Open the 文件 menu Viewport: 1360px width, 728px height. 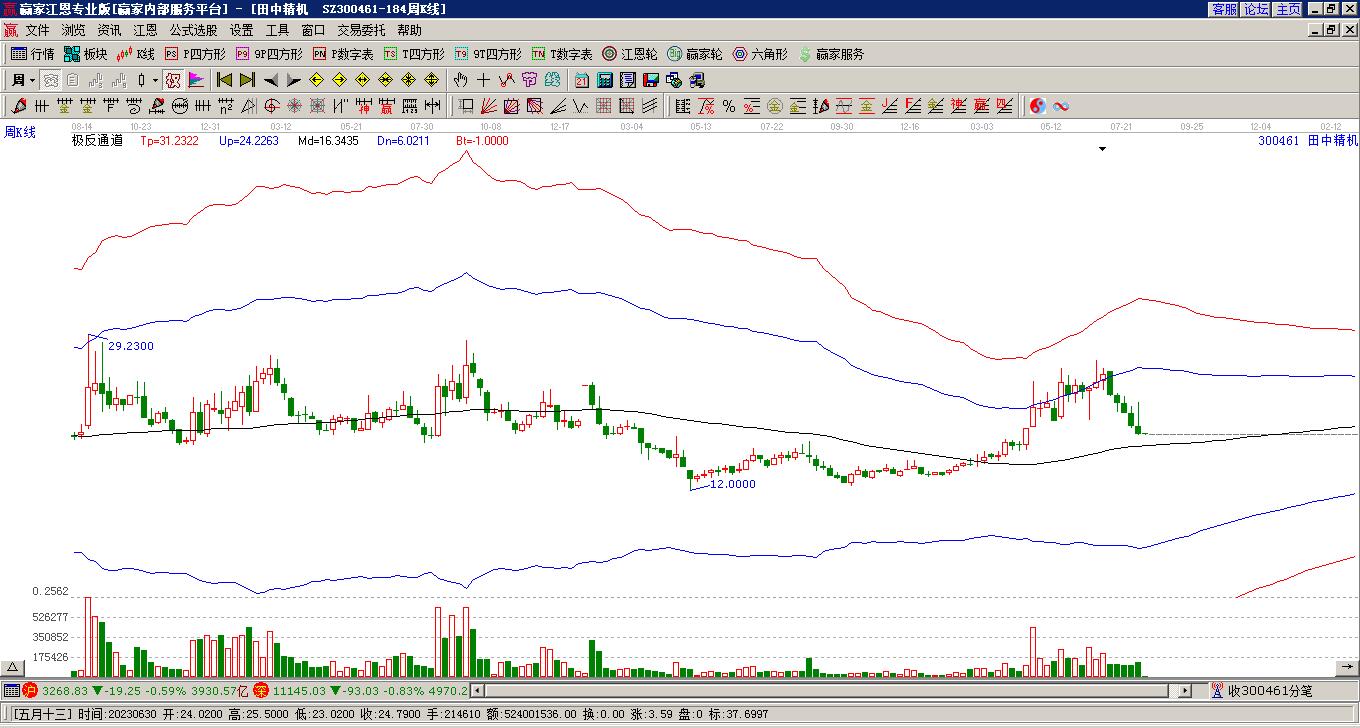[37, 30]
